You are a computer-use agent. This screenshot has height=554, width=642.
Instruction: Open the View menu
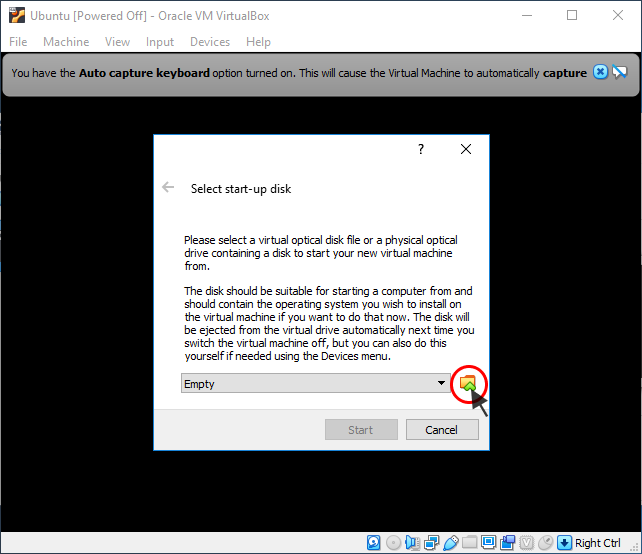117,42
